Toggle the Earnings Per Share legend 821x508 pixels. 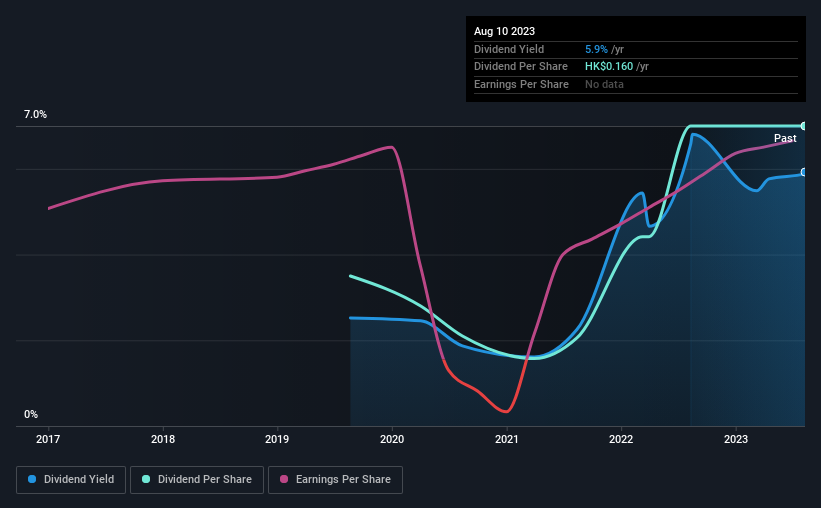click(335, 480)
